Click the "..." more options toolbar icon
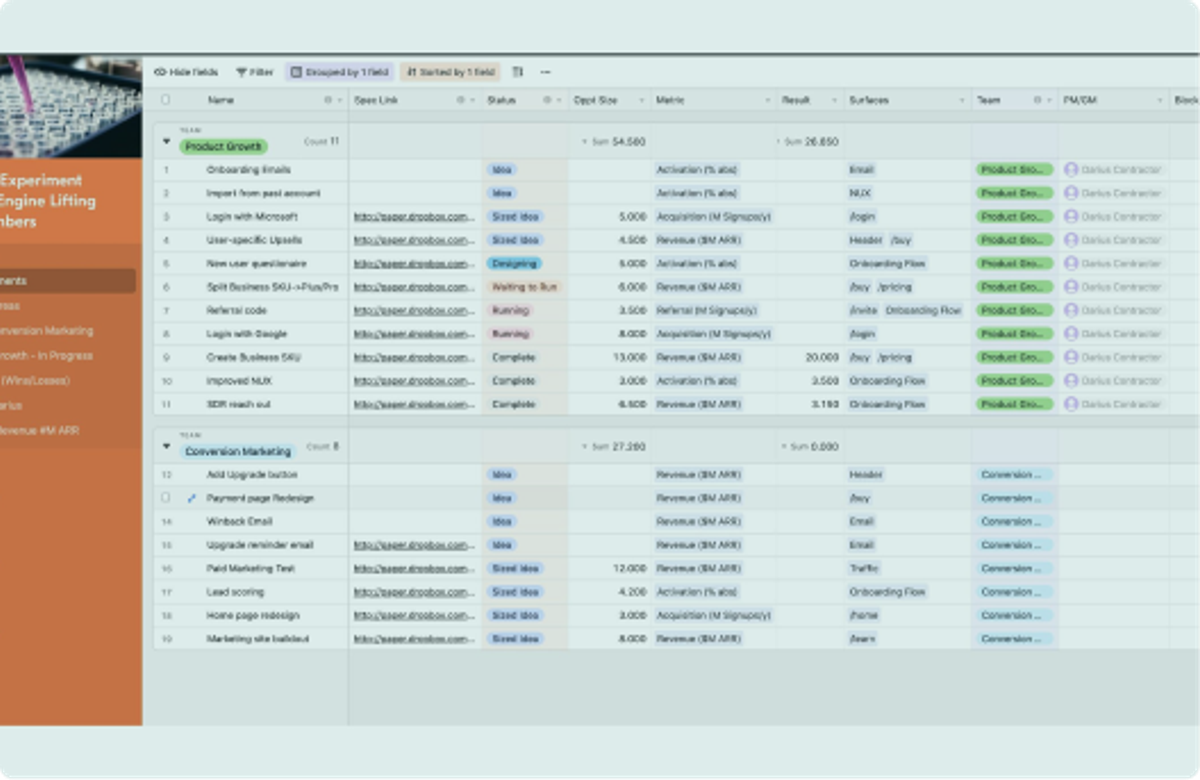 (545, 72)
